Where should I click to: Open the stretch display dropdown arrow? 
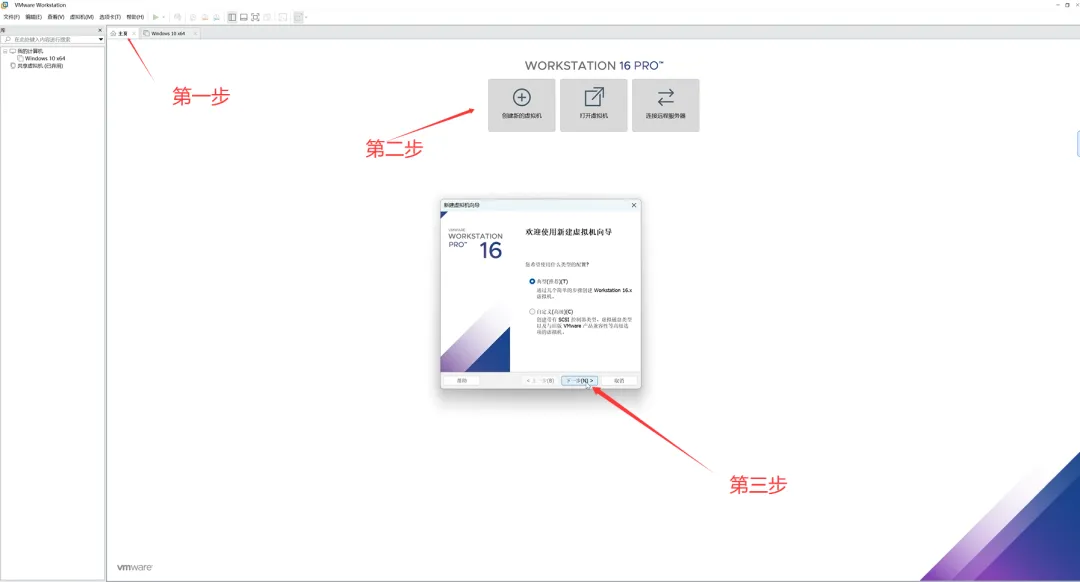pyautogui.click(x=307, y=17)
